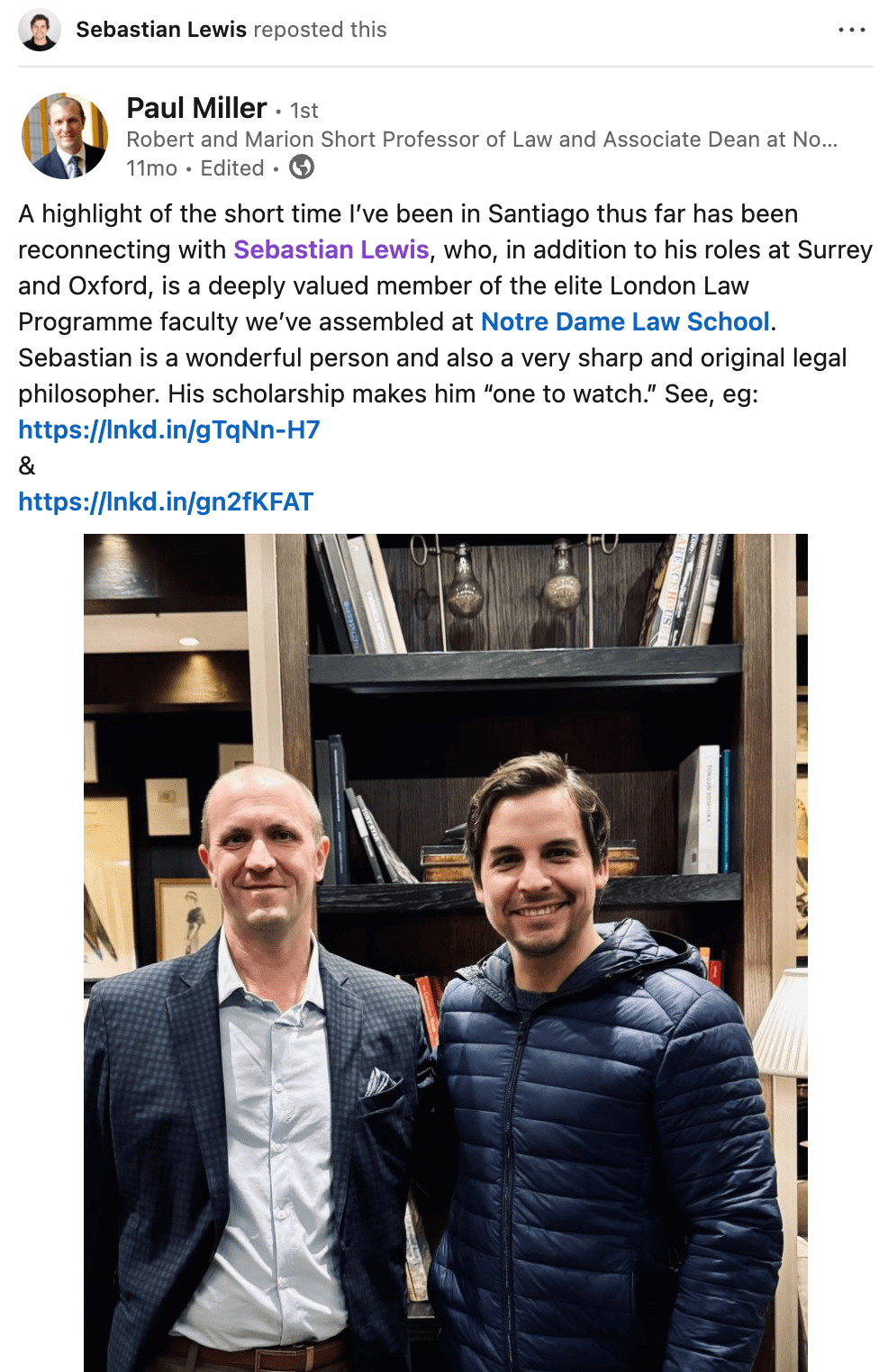Open Sebastian Lewis name in repost header
Screen dimensions: 888x1372
pyautogui.click(x=160, y=30)
